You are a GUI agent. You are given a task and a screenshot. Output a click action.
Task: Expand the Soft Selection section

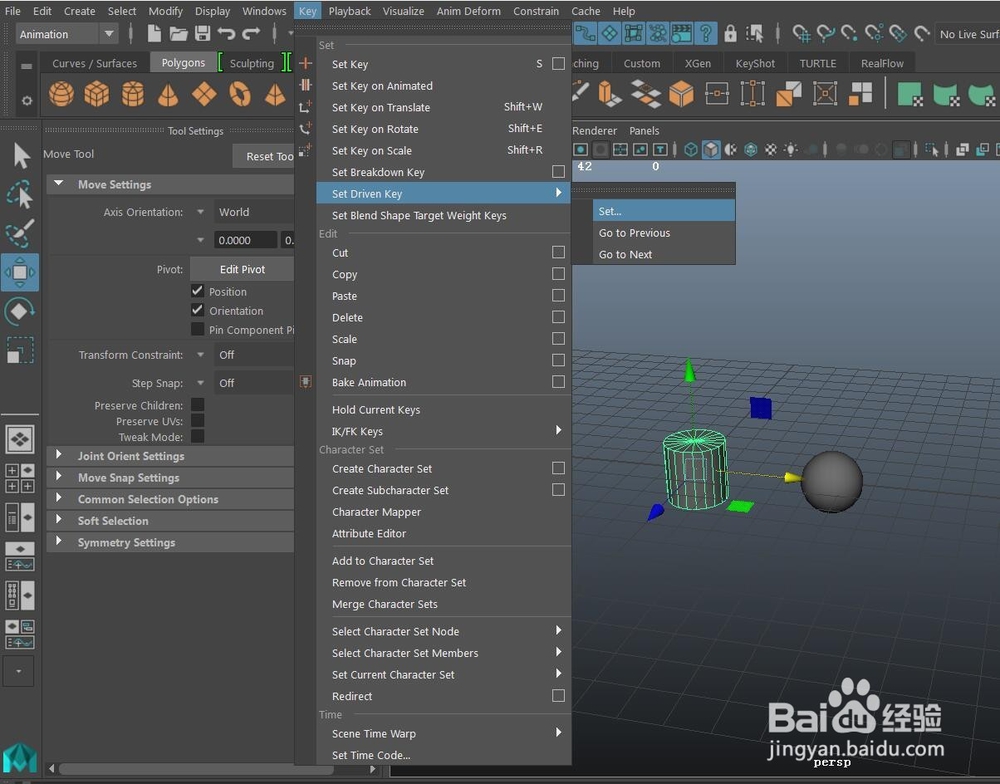pos(59,521)
